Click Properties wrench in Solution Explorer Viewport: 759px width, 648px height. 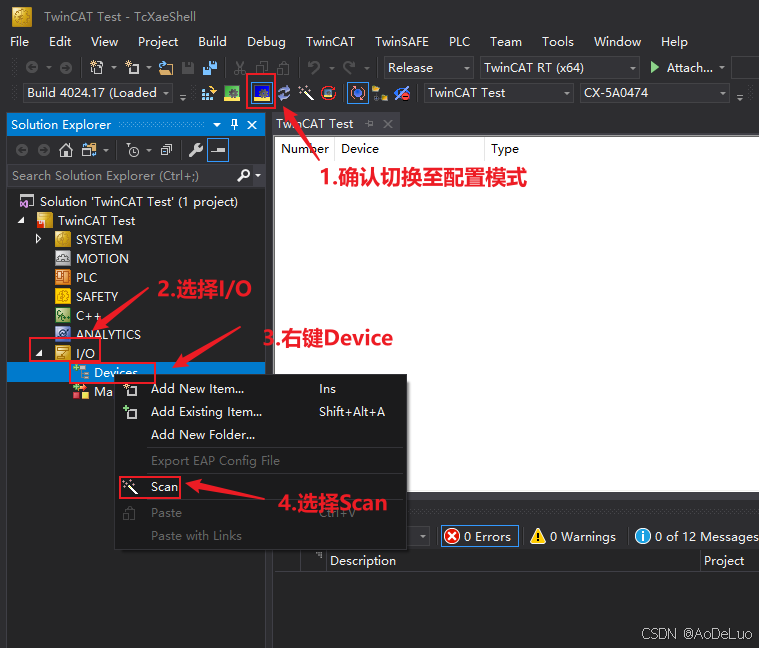point(196,151)
